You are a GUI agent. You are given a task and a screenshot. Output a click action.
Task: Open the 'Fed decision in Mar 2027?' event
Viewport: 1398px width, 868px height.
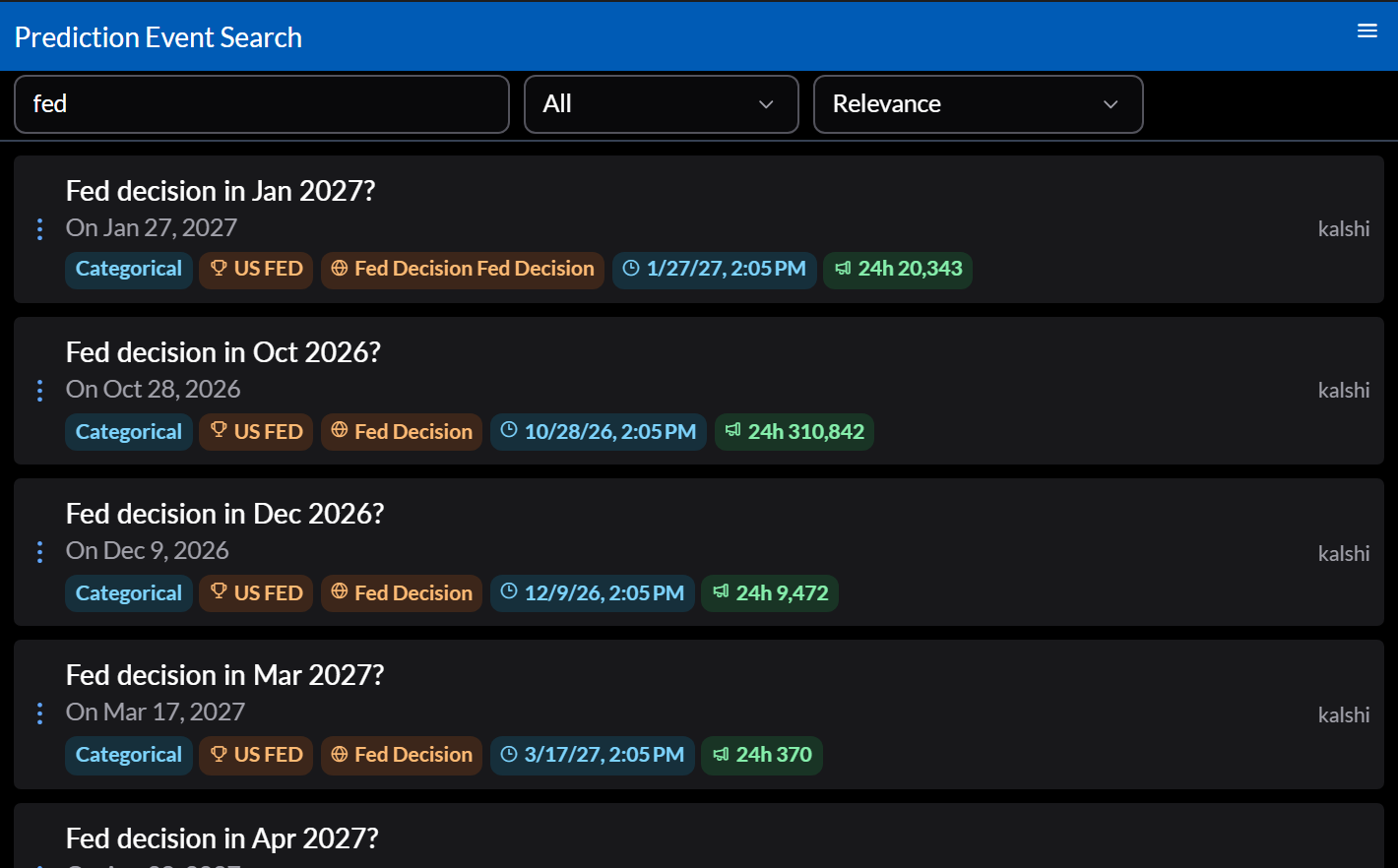pyautogui.click(x=224, y=675)
